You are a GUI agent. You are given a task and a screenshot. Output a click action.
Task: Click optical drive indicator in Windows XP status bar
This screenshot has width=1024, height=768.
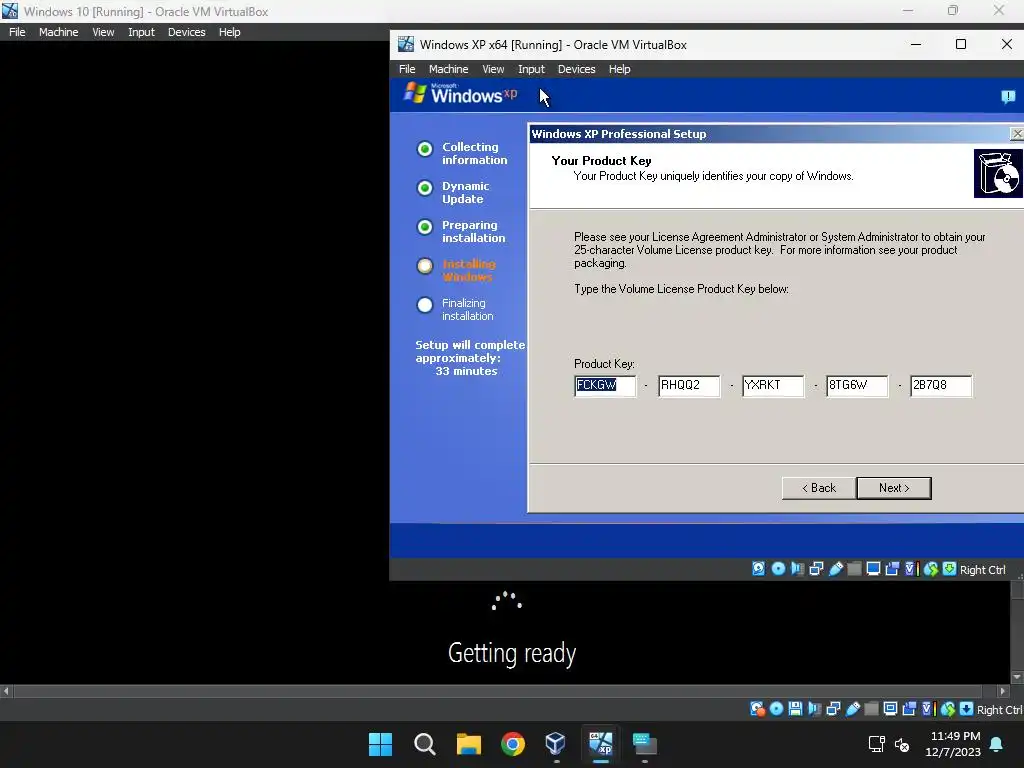pyautogui.click(x=778, y=569)
